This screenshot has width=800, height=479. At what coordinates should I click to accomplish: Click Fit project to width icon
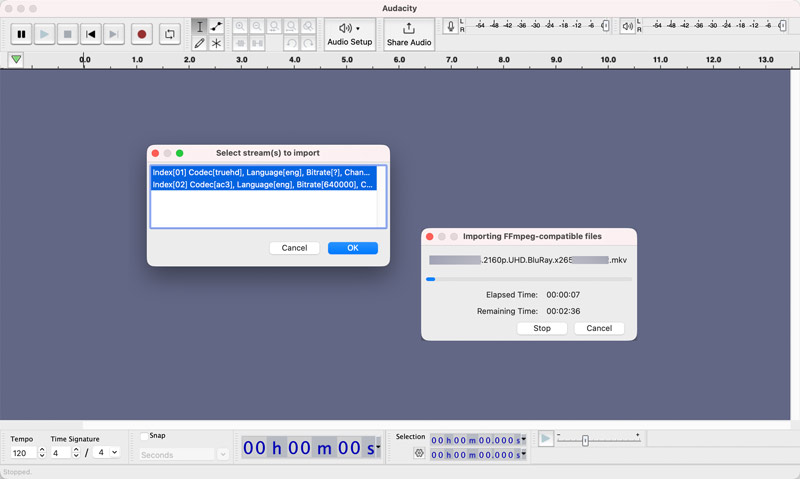[291, 27]
